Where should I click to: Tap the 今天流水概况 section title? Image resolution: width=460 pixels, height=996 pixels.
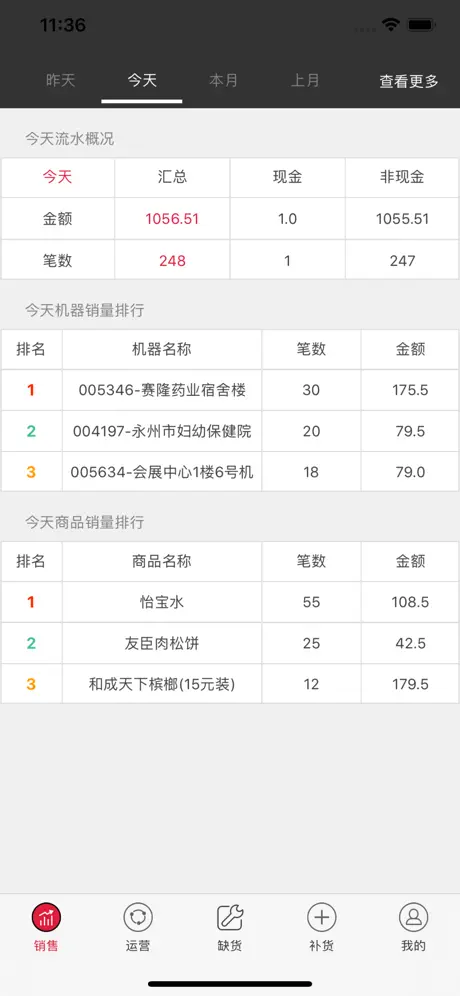(70, 139)
